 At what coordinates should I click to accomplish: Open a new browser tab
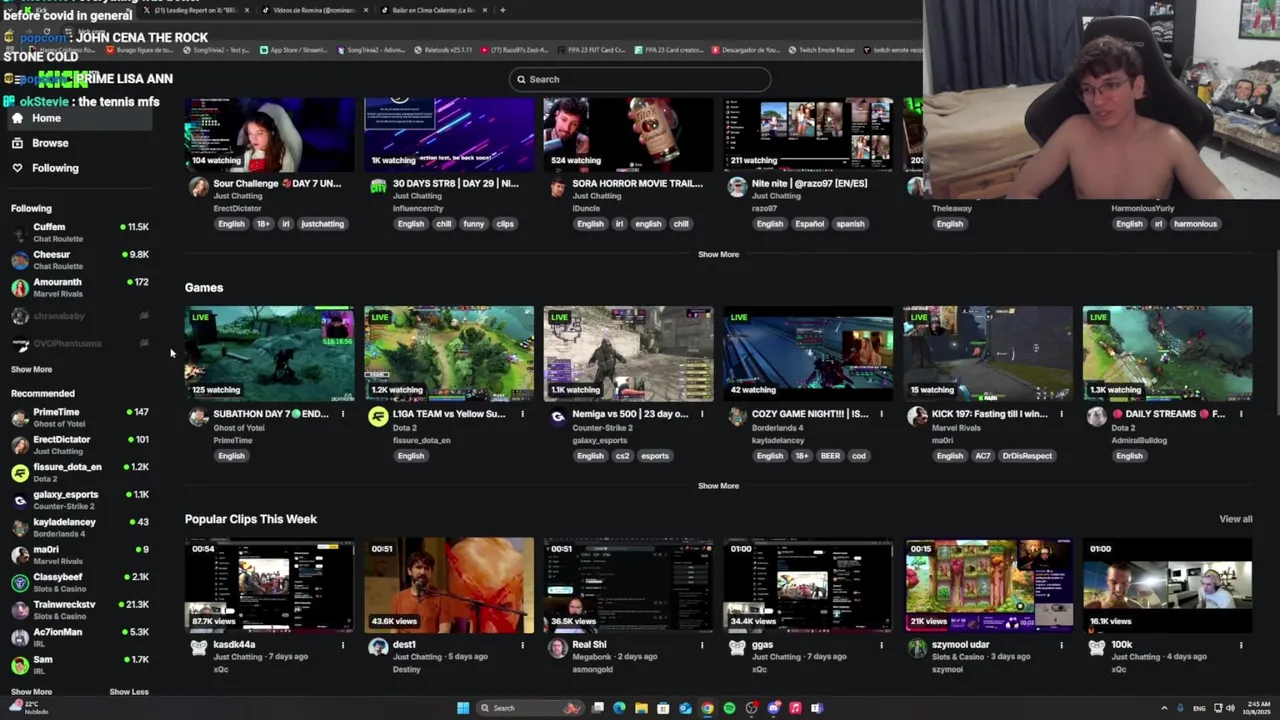(x=502, y=10)
